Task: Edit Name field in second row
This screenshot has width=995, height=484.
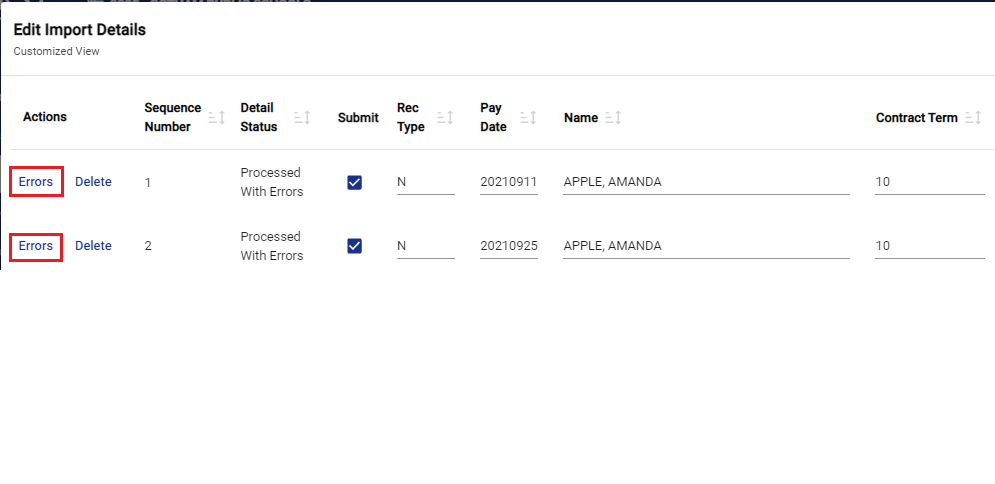Action: 705,246
